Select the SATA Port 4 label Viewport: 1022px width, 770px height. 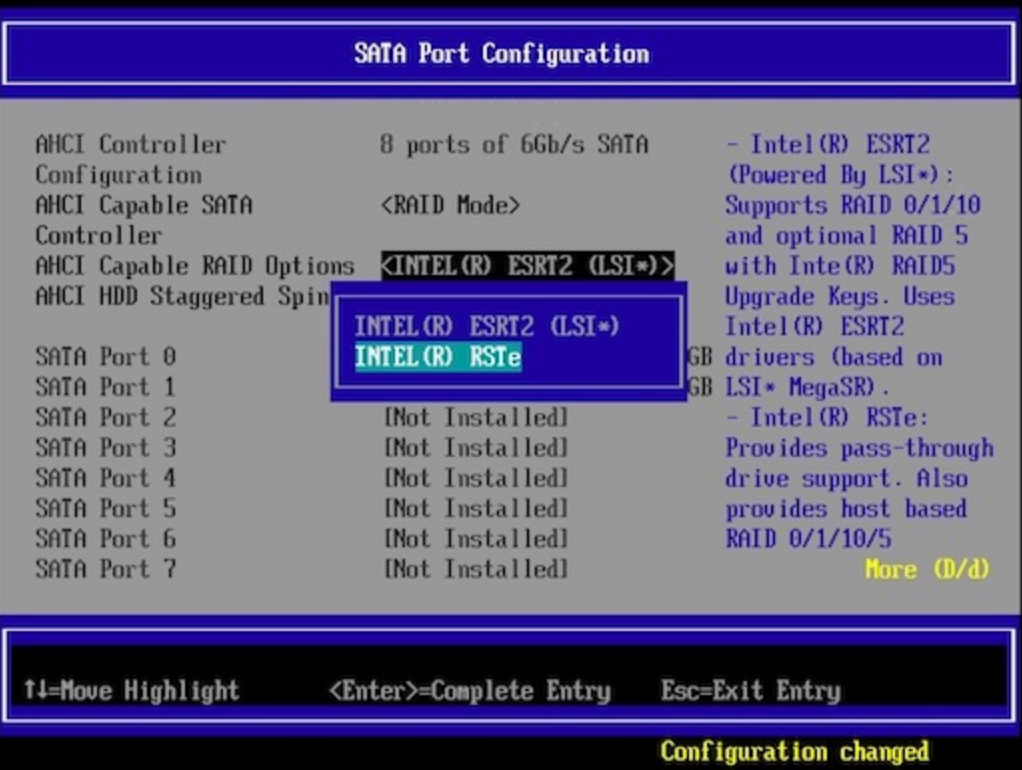(105, 478)
